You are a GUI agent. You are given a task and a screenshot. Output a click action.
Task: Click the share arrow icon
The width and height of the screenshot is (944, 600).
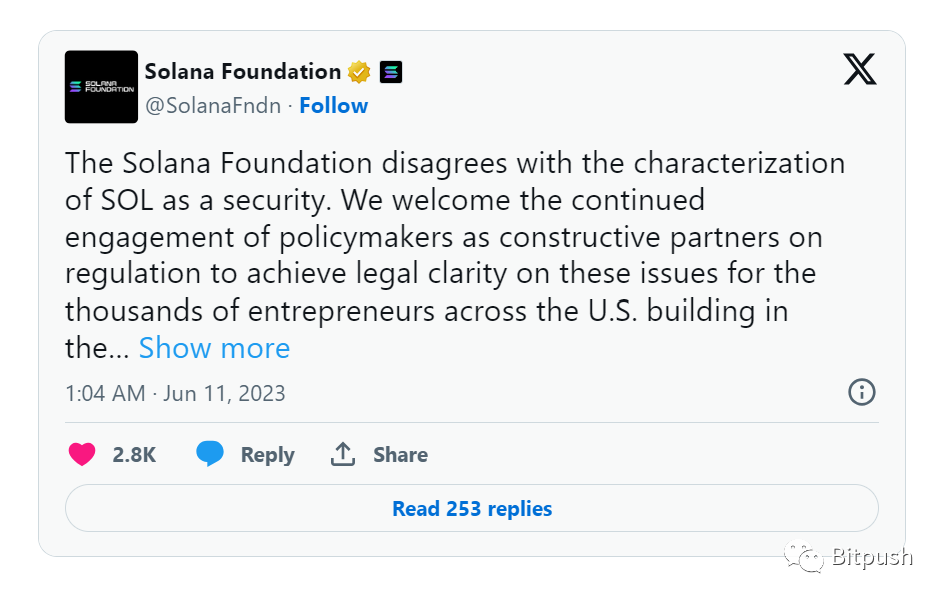(x=343, y=454)
